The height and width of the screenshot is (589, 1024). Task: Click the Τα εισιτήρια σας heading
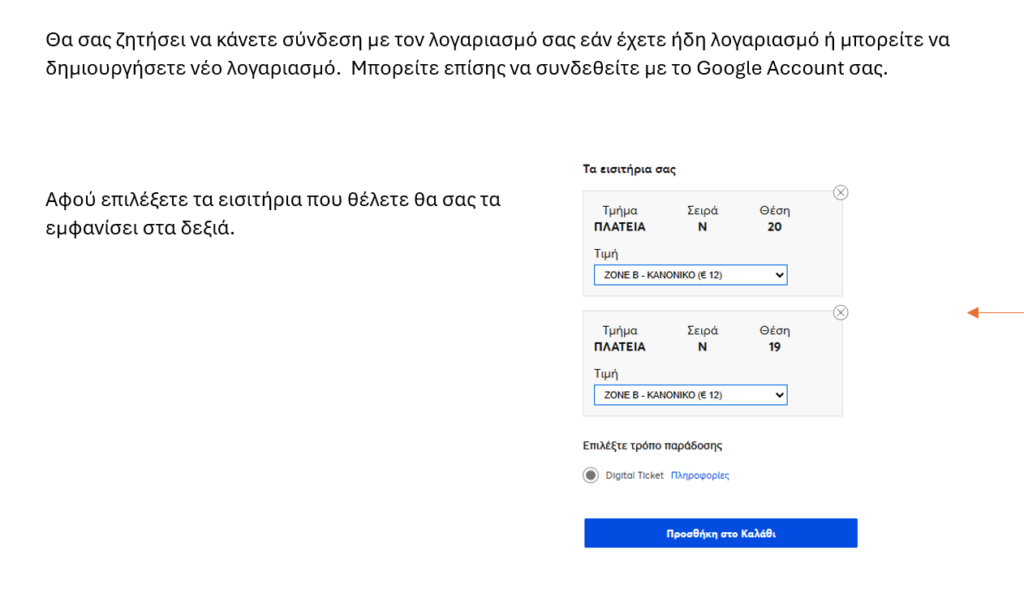629,169
